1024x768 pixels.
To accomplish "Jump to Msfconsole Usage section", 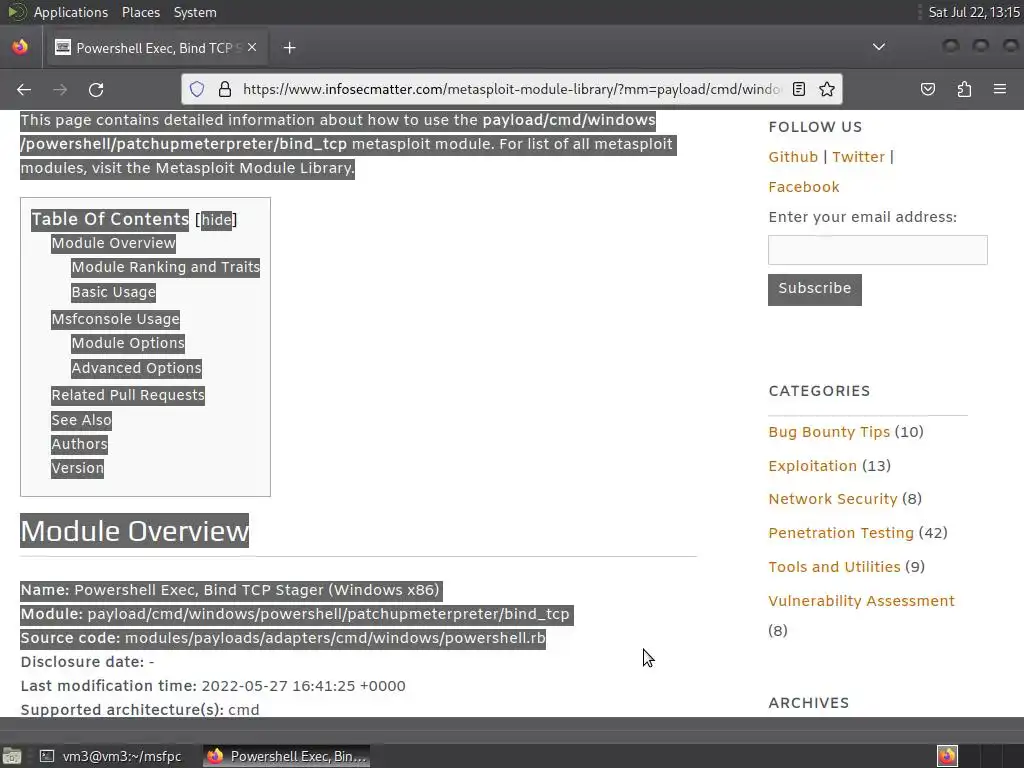I will pos(116,319).
